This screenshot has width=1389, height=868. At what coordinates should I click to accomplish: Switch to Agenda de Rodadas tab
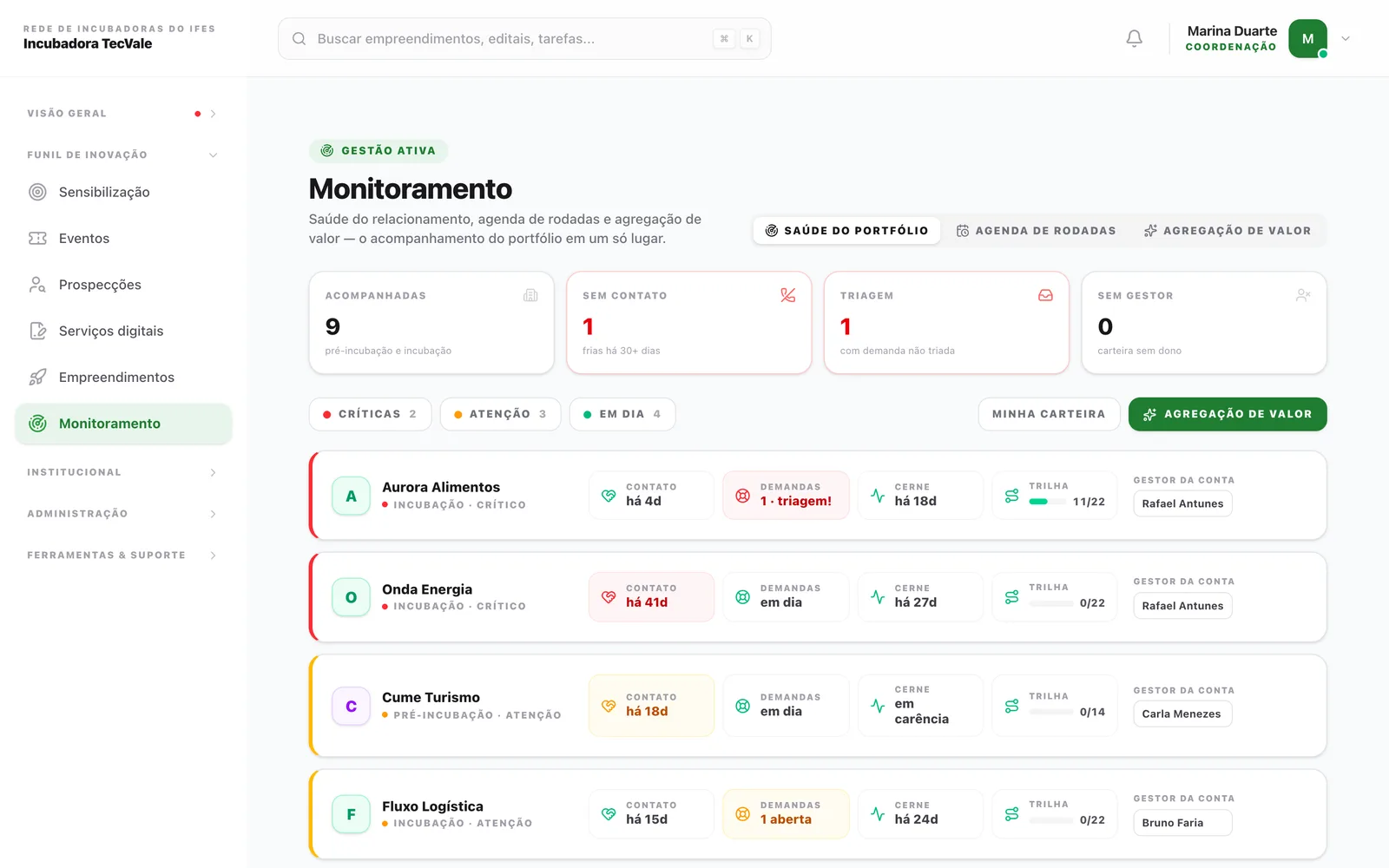coord(1036,230)
